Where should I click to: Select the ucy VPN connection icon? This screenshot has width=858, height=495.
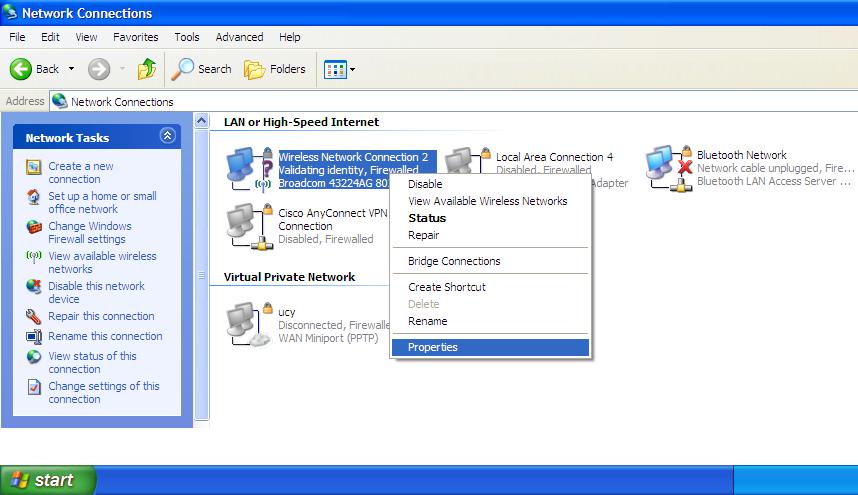coord(250,324)
